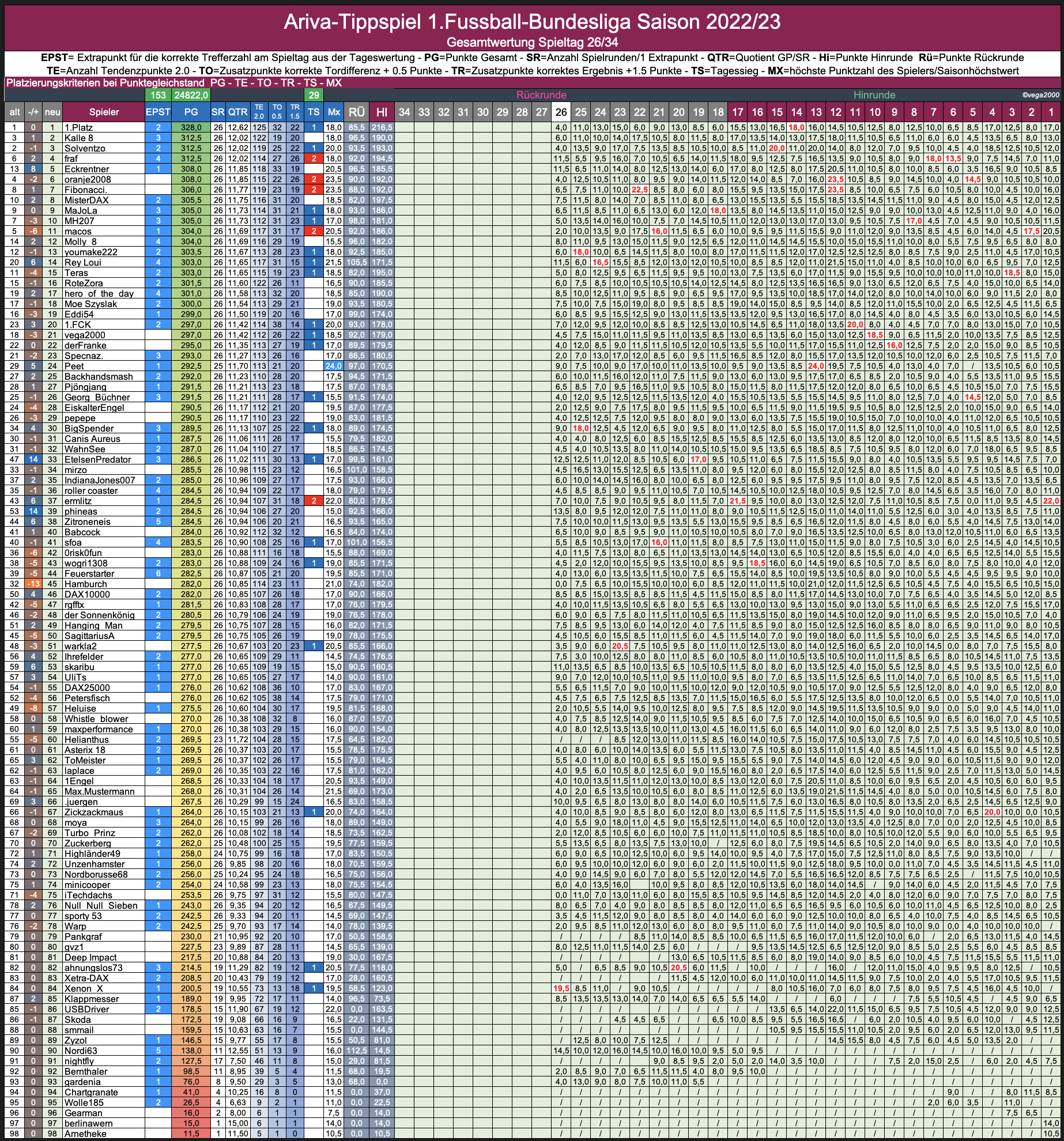The width and height of the screenshot is (1064, 1141).
Task: Select the neu column header
Action: tap(52, 112)
